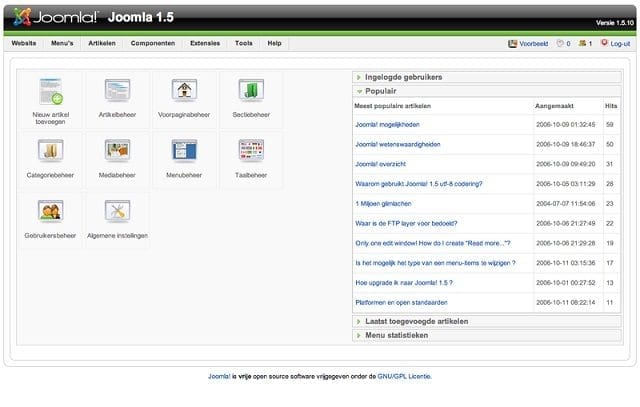Click the red Log-uit icon
The height and width of the screenshot is (407, 640).
click(x=604, y=43)
